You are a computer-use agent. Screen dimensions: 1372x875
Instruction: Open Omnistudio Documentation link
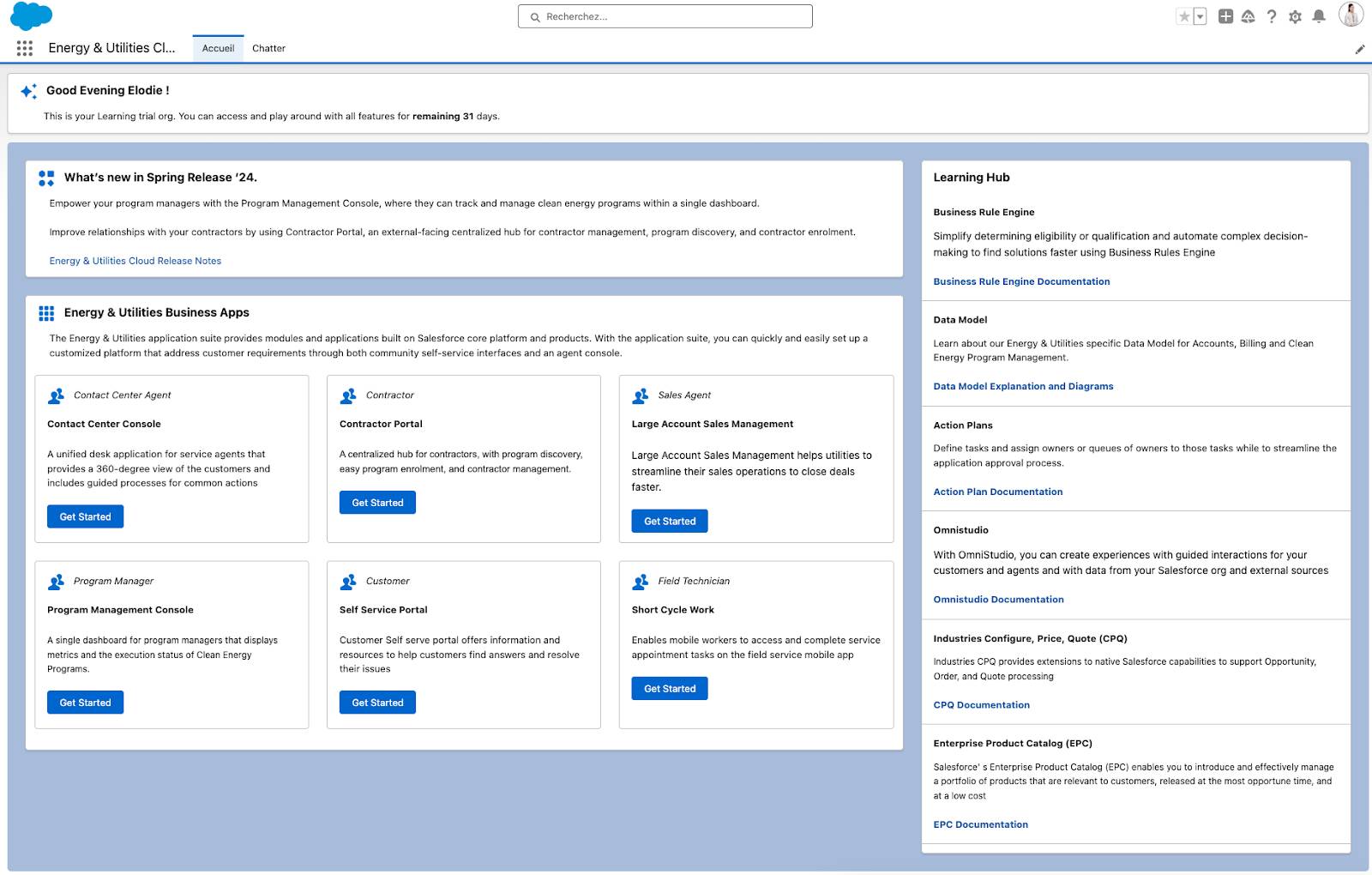click(x=998, y=600)
